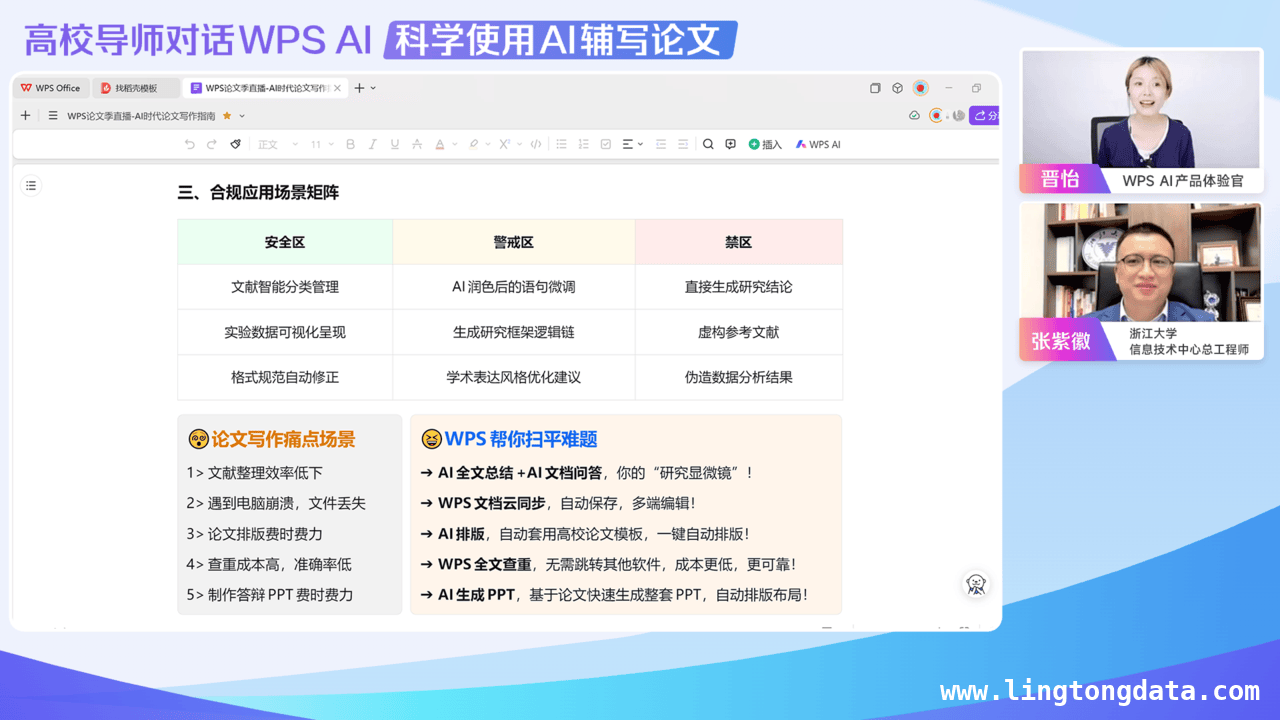The width and height of the screenshot is (1280, 720).
Task: Apply the highlighter color
Action: (474, 144)
